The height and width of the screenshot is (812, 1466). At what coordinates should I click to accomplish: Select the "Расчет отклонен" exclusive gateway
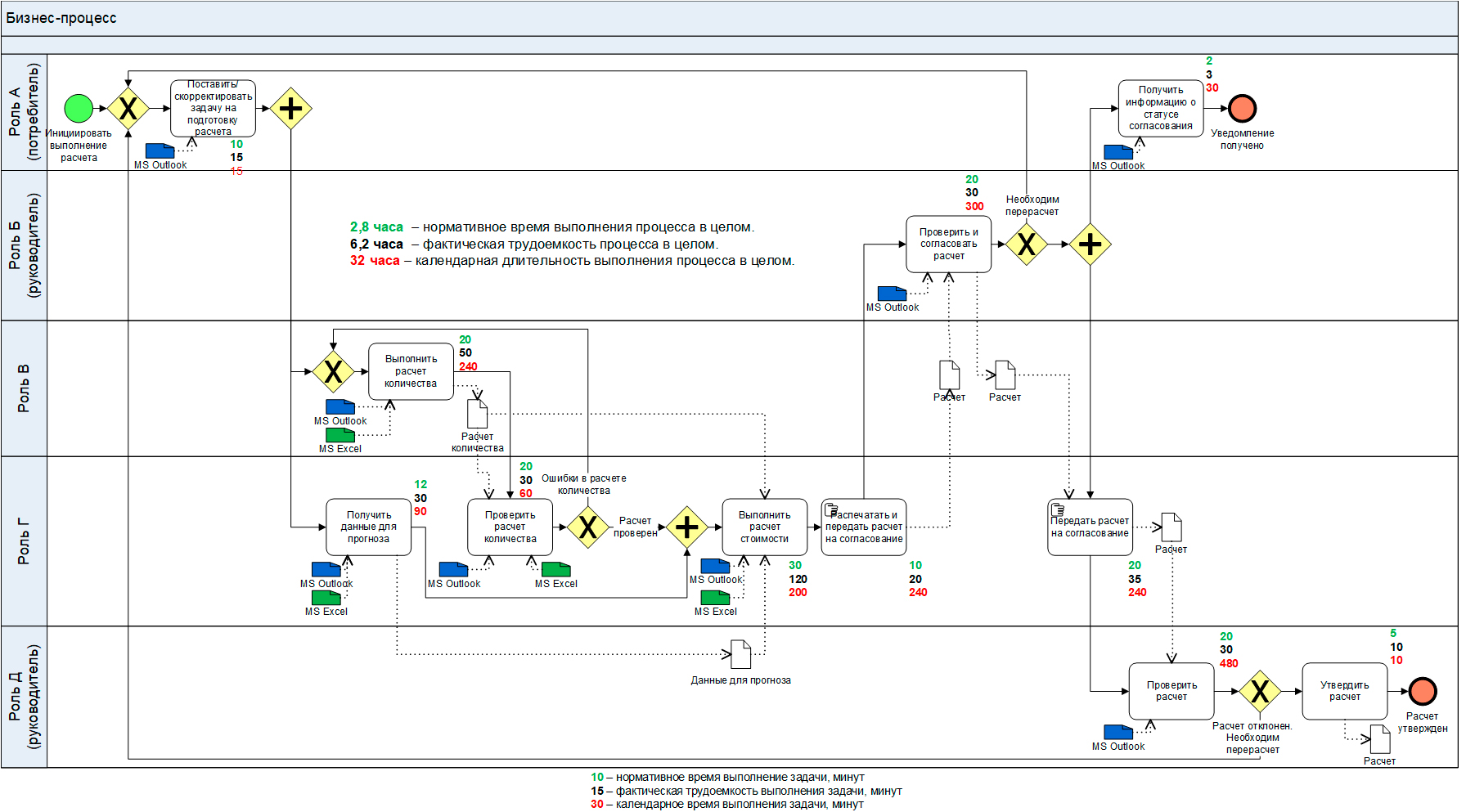[x=1260, y=692]
